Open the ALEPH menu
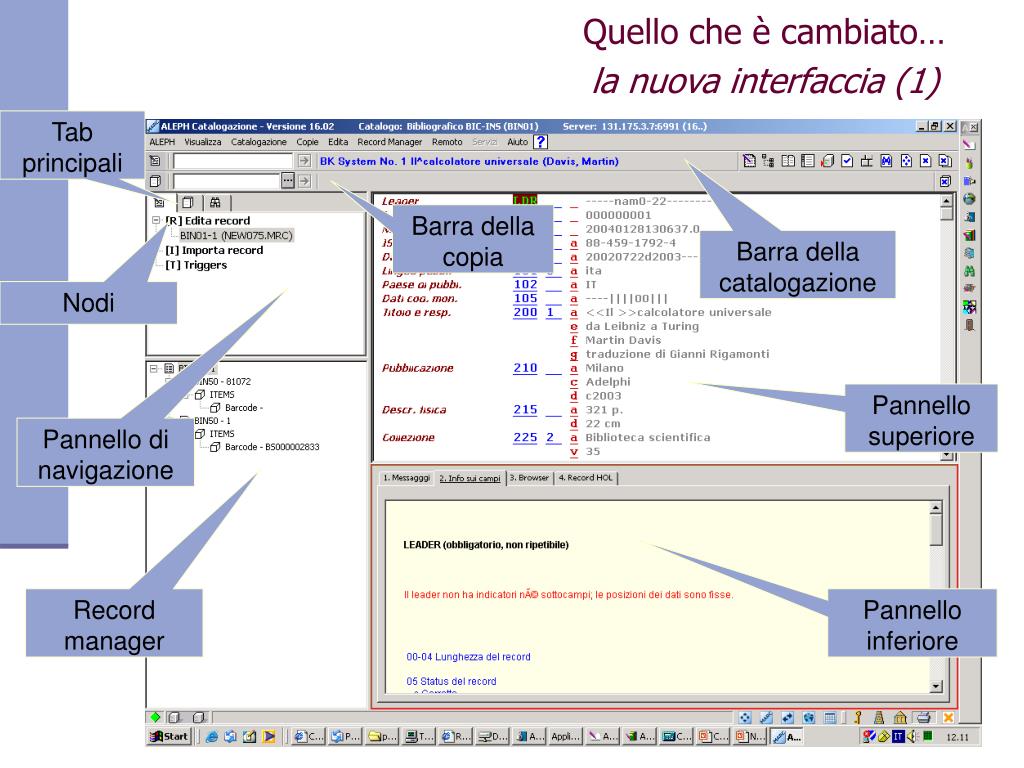1024x768 pixels. 162,142
